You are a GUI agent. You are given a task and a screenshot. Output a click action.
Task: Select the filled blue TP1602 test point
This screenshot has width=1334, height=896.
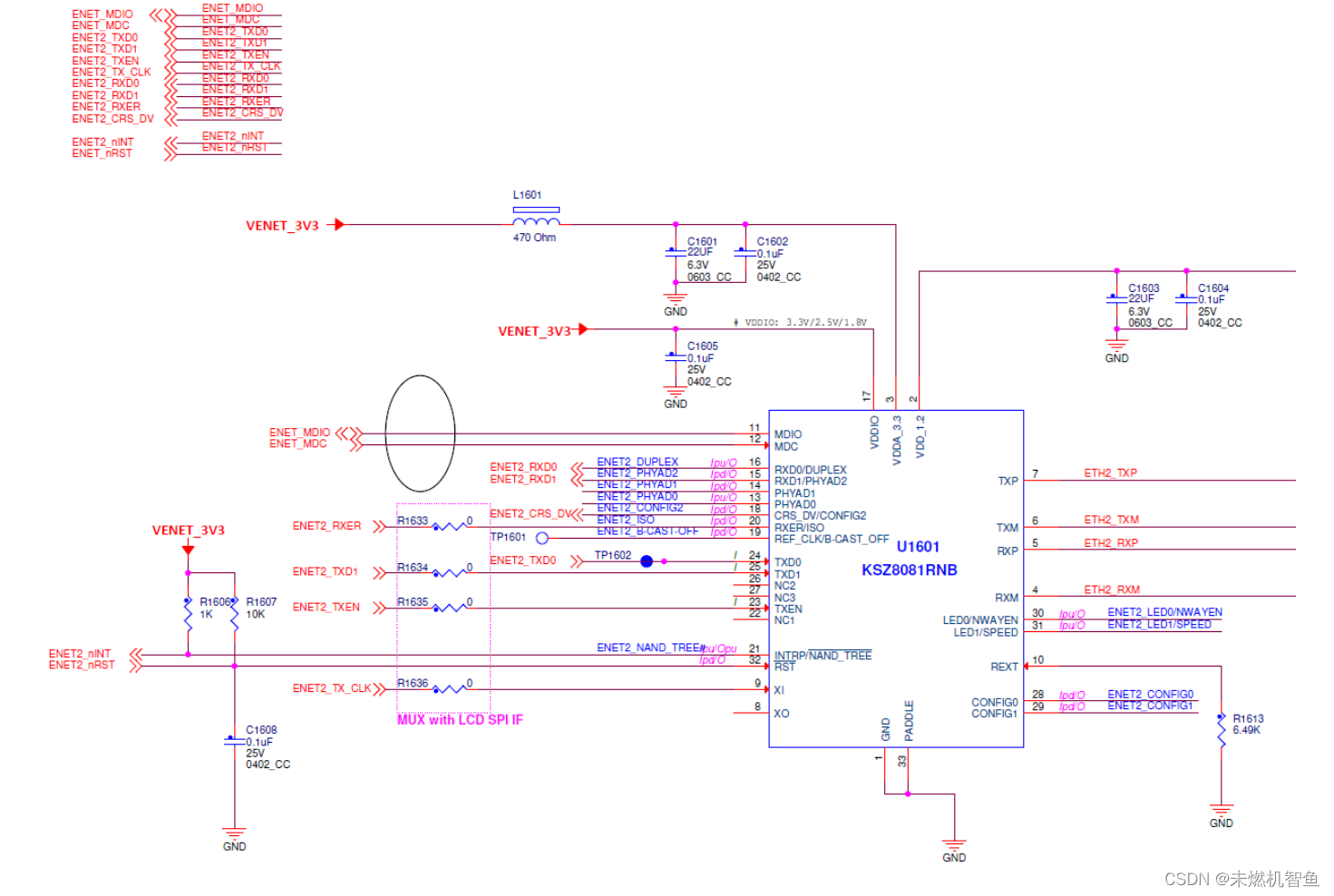point(647,561)
